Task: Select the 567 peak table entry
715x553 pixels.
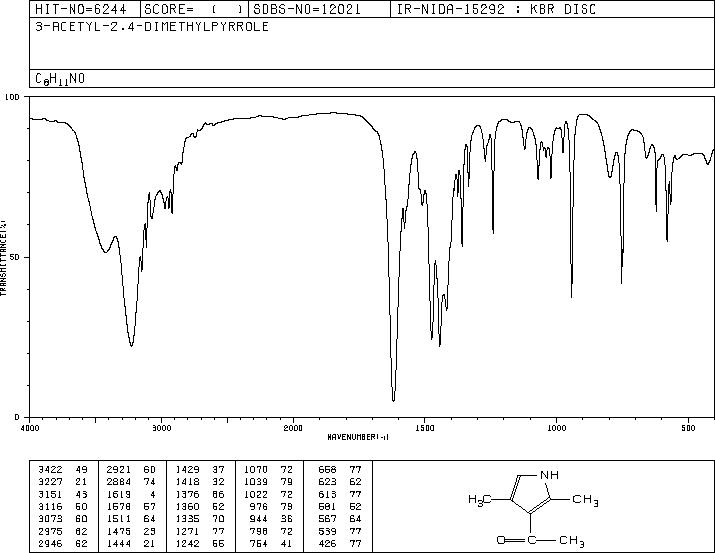Action: 341,519
